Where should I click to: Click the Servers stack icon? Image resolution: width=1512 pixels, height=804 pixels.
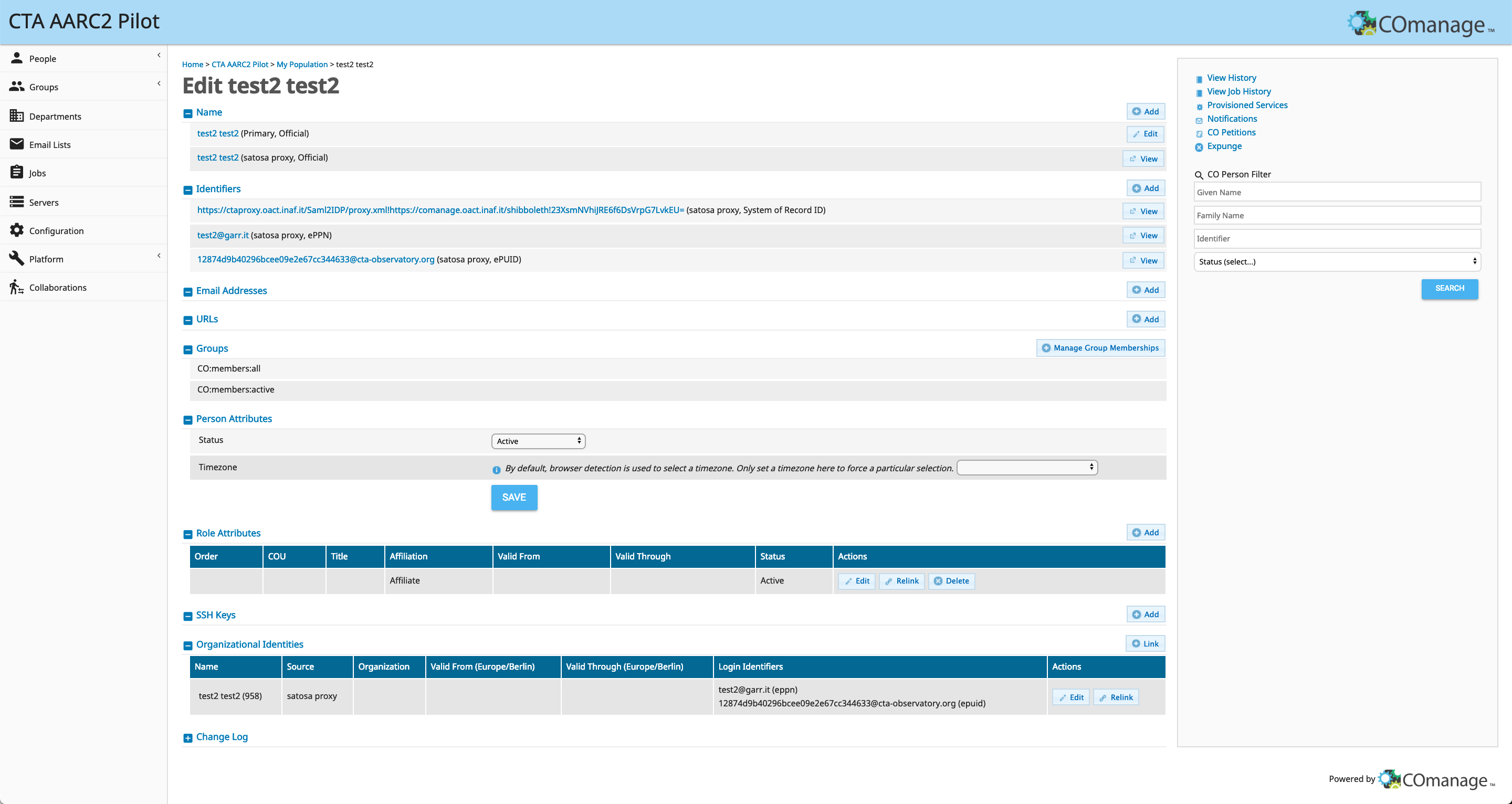(x=16, y=202)
